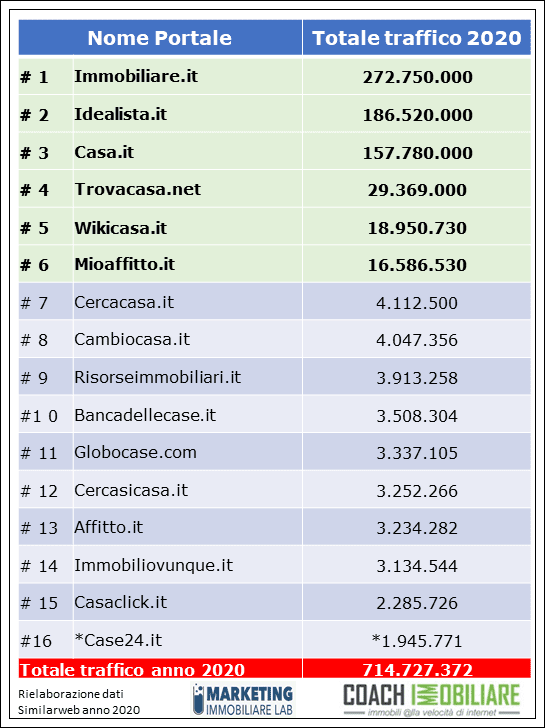Image resolution: width=545 pixels, height=728 pixels.
Task: Click the Marketing Immobiliare Lab logo
Action: click(x=243, y=699)
